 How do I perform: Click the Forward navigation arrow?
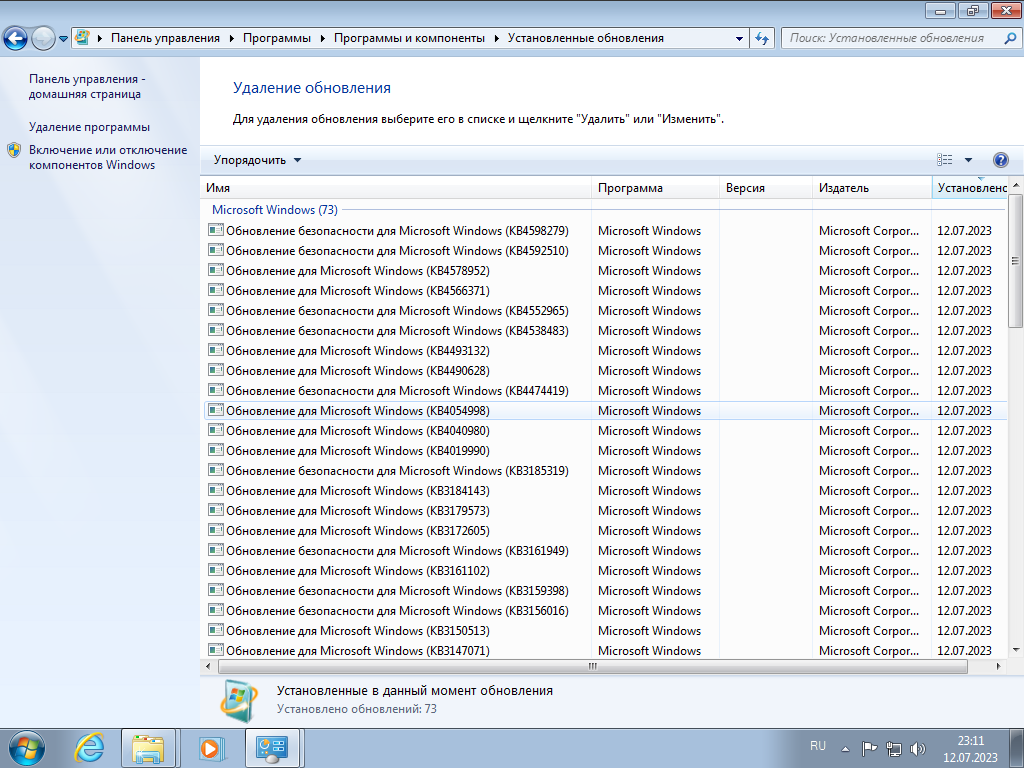tap(43, 39)
